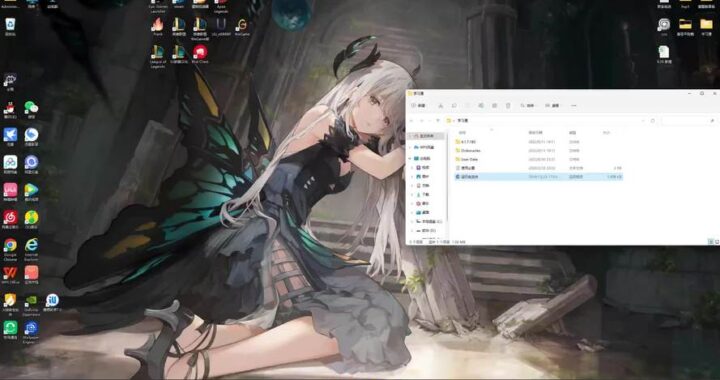Open the Sort dropdown in Explorer toolbar

click(x=527, y=106)
